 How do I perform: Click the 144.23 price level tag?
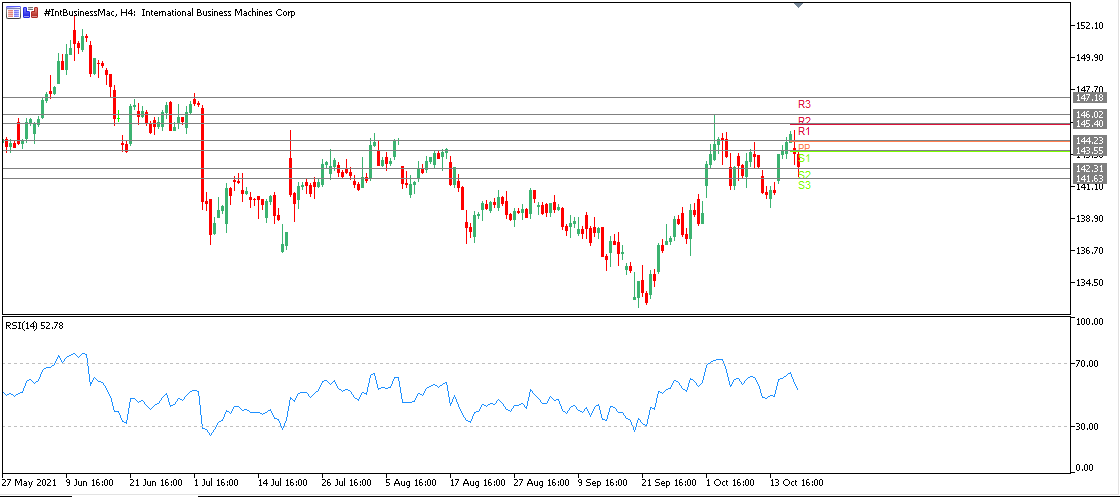click(x=1088, y=141)
